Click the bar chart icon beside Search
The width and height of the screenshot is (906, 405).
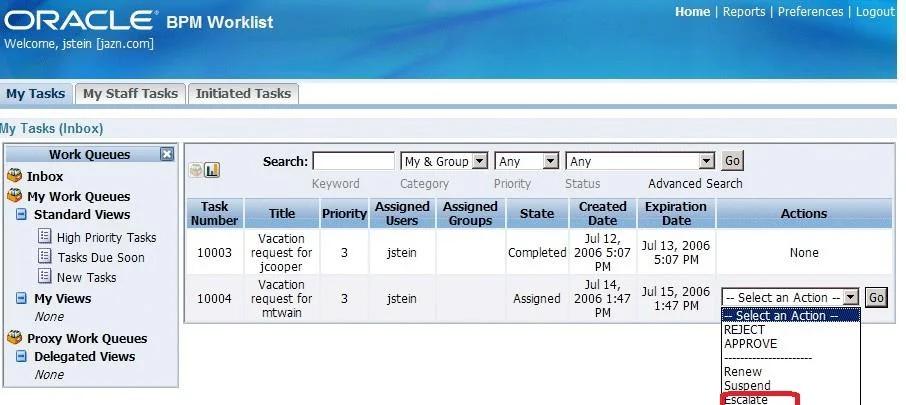[212, 170]
